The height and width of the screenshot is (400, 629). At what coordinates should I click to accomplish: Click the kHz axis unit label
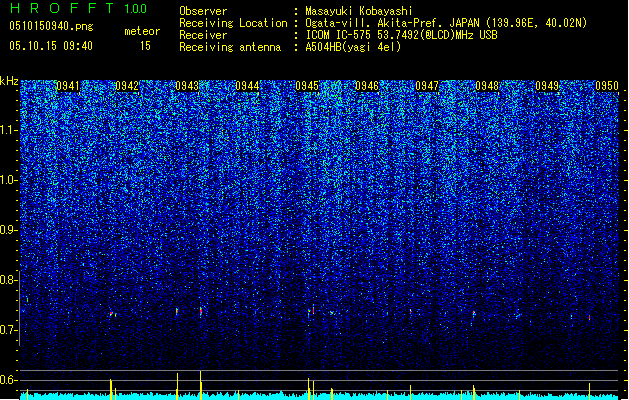[x=9, y=81]
